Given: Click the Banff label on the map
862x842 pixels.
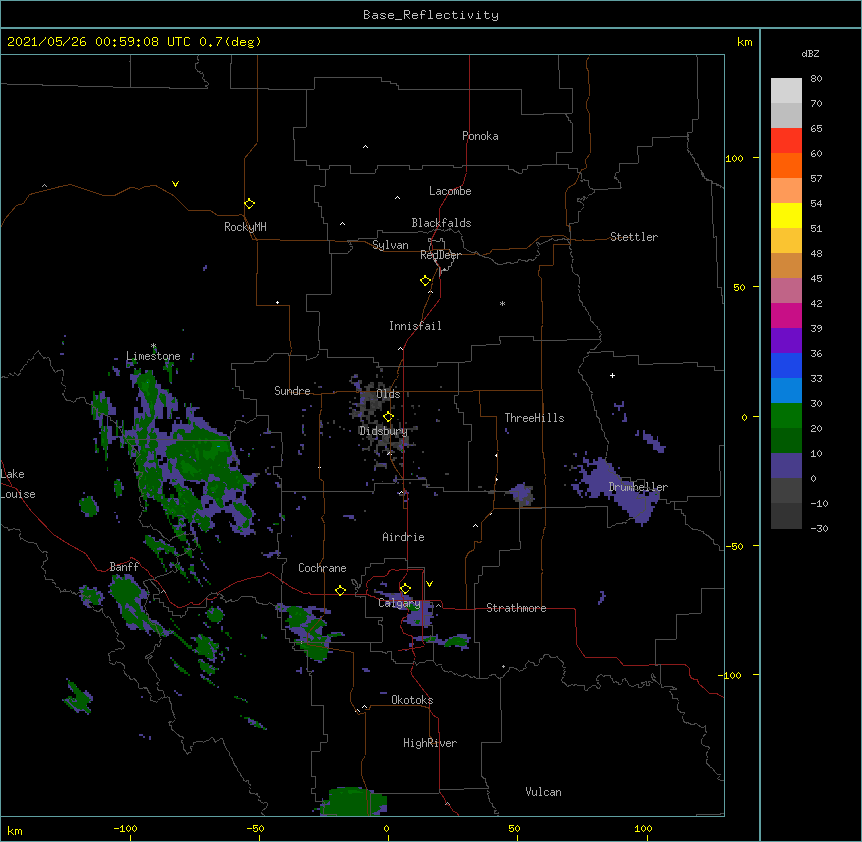Looking at the screenshot, I should click(x=124, y=567).
